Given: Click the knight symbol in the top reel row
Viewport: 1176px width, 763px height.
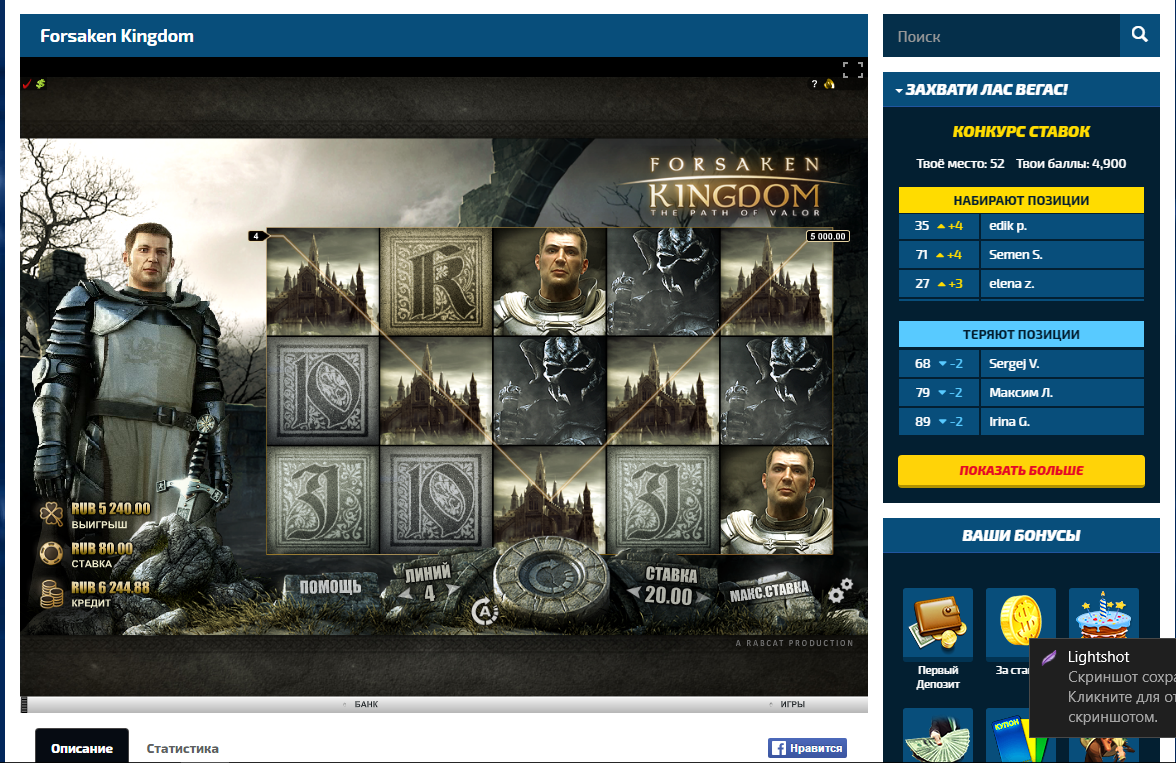Looking at the screenshot, I should coord(550,282).
